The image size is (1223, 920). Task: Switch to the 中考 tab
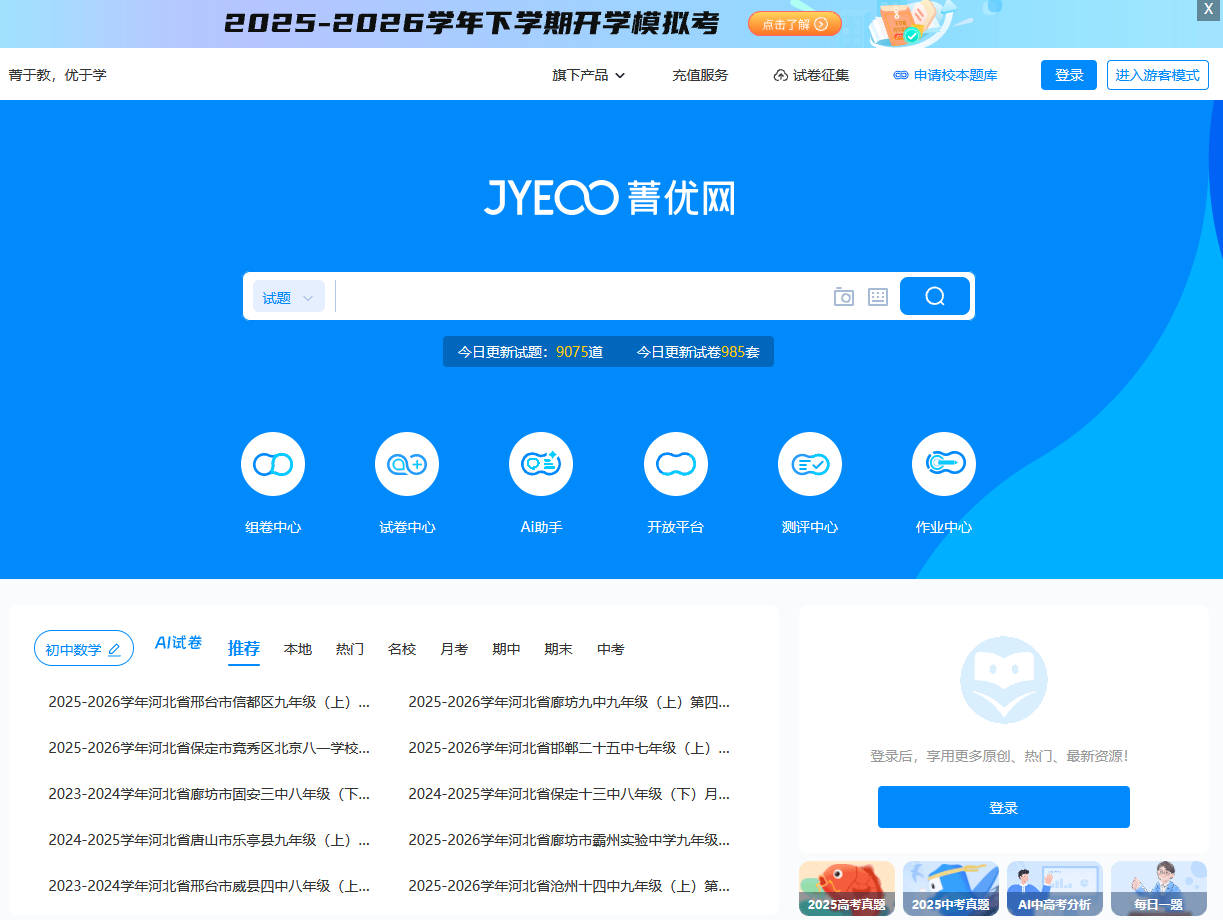[610, 649]
